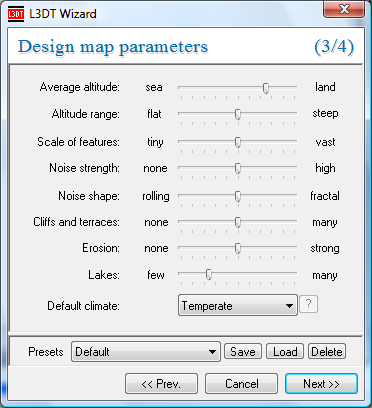This screenshot has height=408, width=372.
Task: Click the Erosion slider handle
Action: tap(238, 248)
